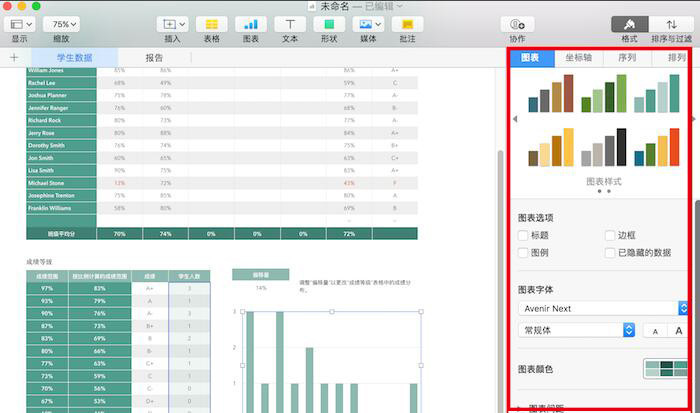Click the 形状 shape toolbar icon
The width and height of the screenshot is (700, 413).
pos(329,24)
